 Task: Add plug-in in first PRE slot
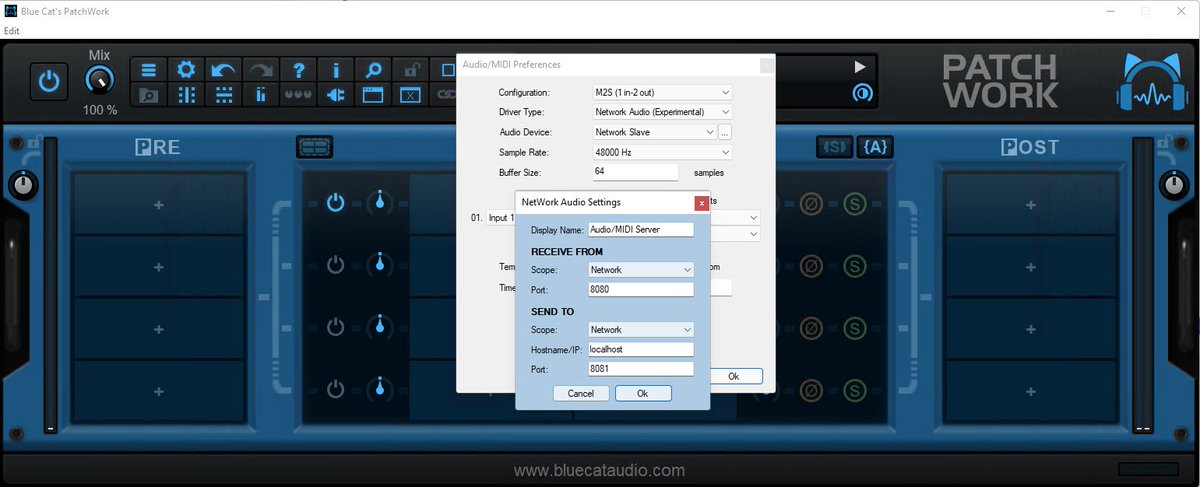point(158,205)
